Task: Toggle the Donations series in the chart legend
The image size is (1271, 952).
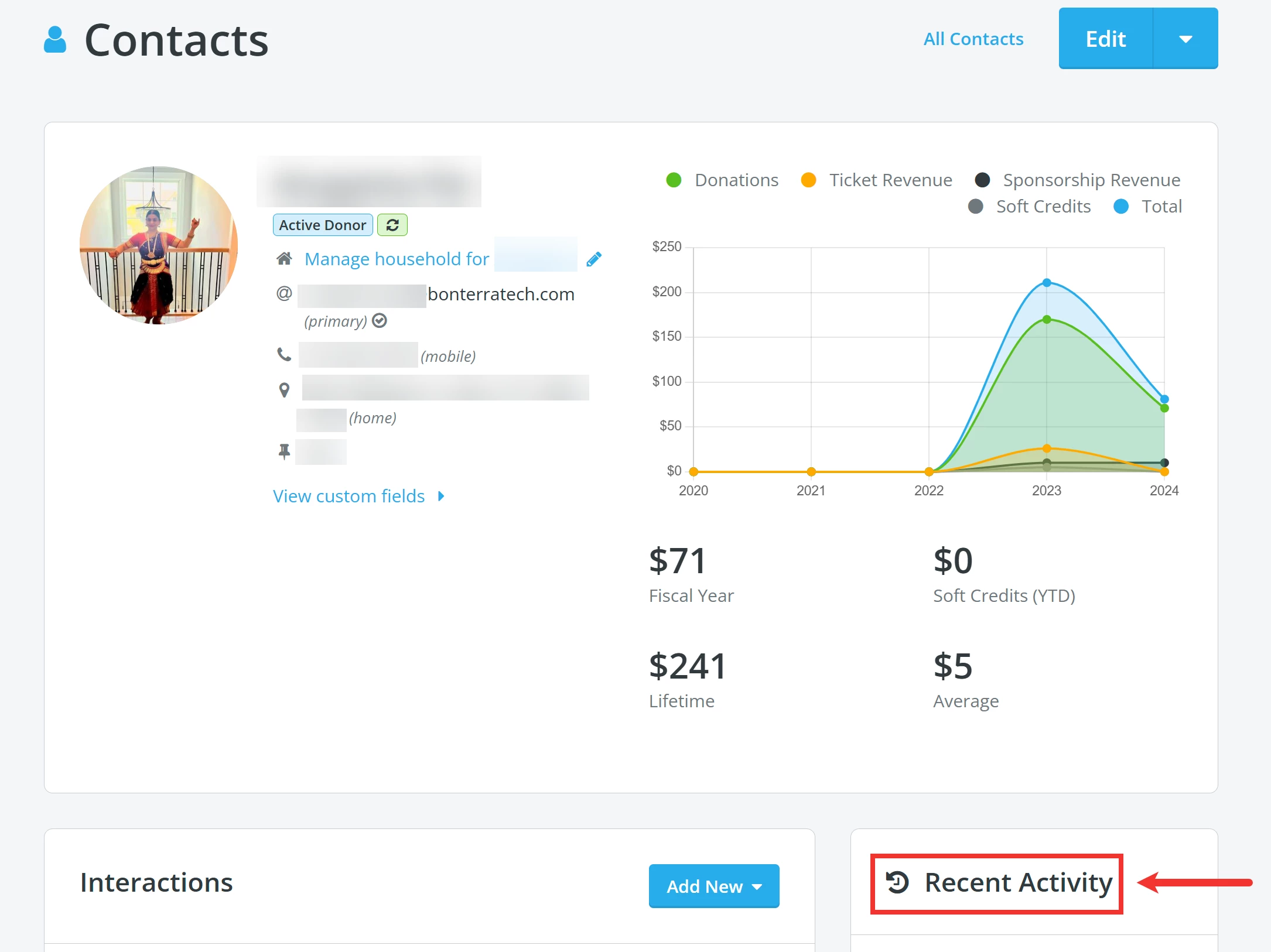Action: (x=674, y=180)
